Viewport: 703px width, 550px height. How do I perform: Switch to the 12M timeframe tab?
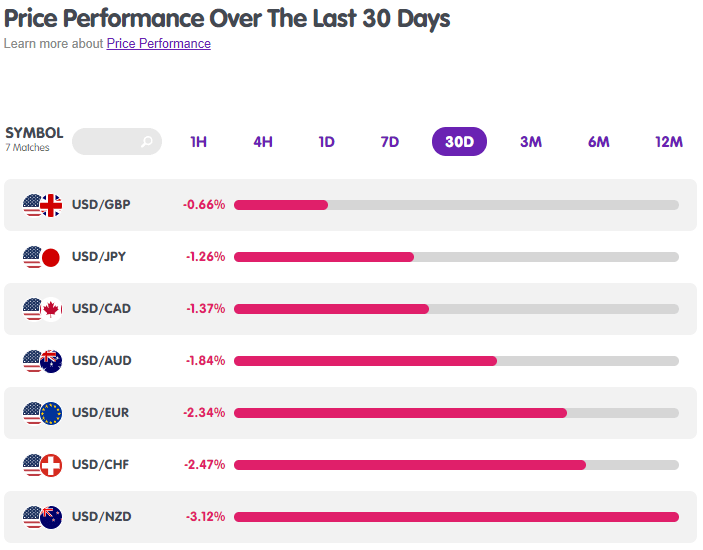[669, 142]
